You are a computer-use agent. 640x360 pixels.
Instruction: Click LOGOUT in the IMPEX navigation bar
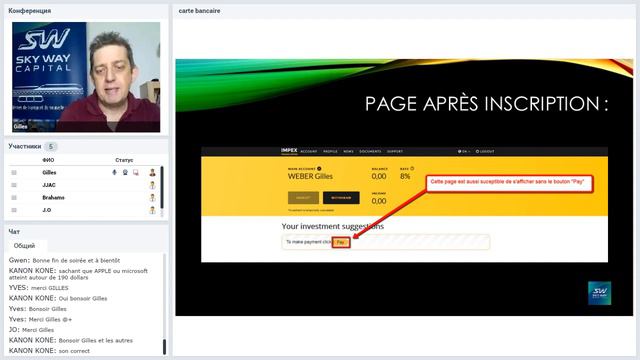[485, 151]
